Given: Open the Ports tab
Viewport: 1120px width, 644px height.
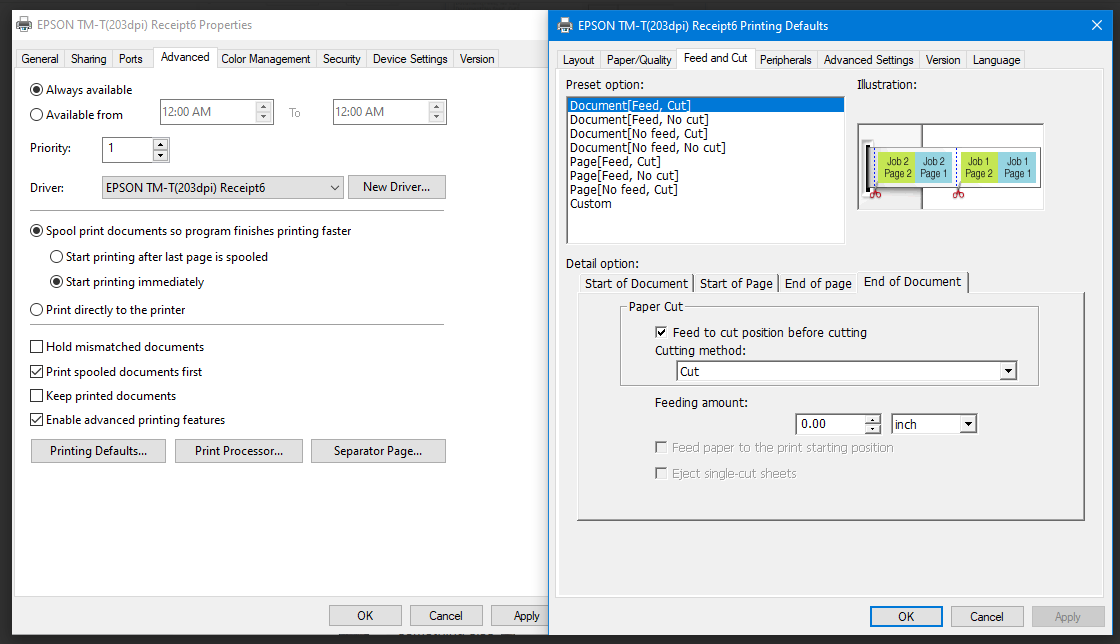Looking at the screenshot, I should [x=131, y=59].
